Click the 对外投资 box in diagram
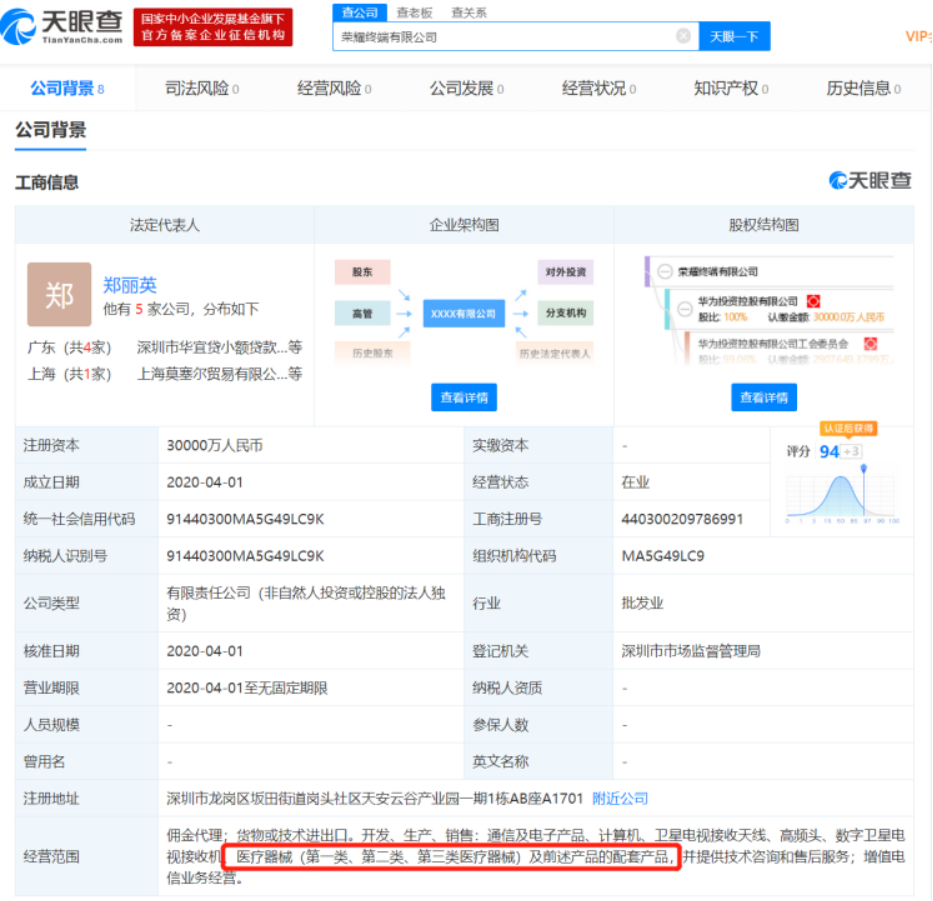The image size is (933, 901). [x=565, y=272]
